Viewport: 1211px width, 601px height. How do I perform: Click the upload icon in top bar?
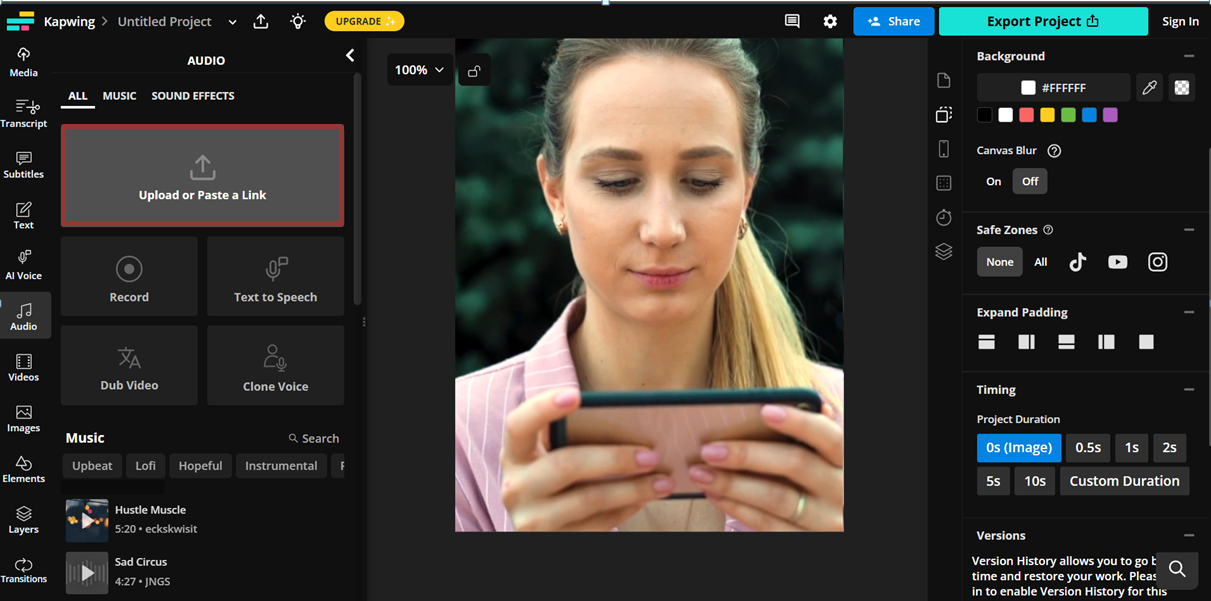point(261,21)
